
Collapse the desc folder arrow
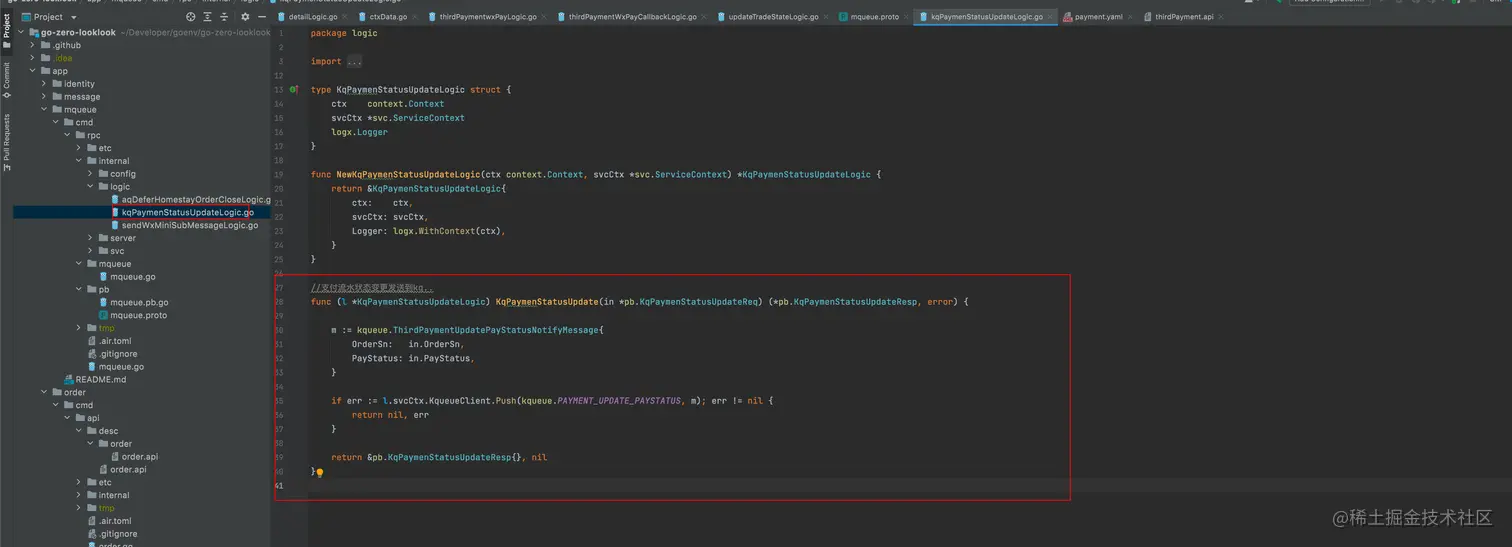[x=79, y=431]
